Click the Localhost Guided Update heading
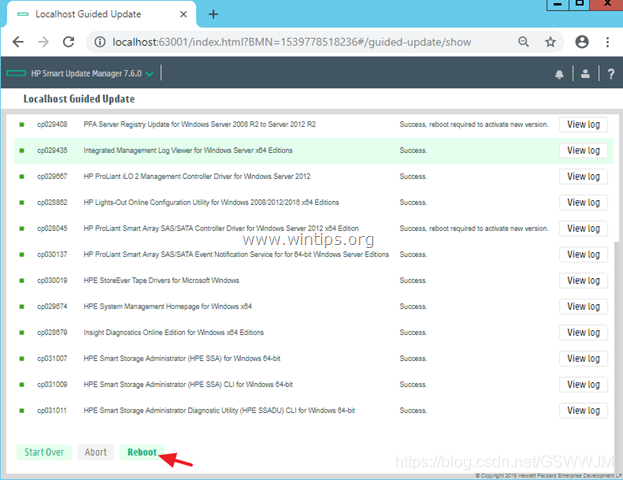 (79, 99)
